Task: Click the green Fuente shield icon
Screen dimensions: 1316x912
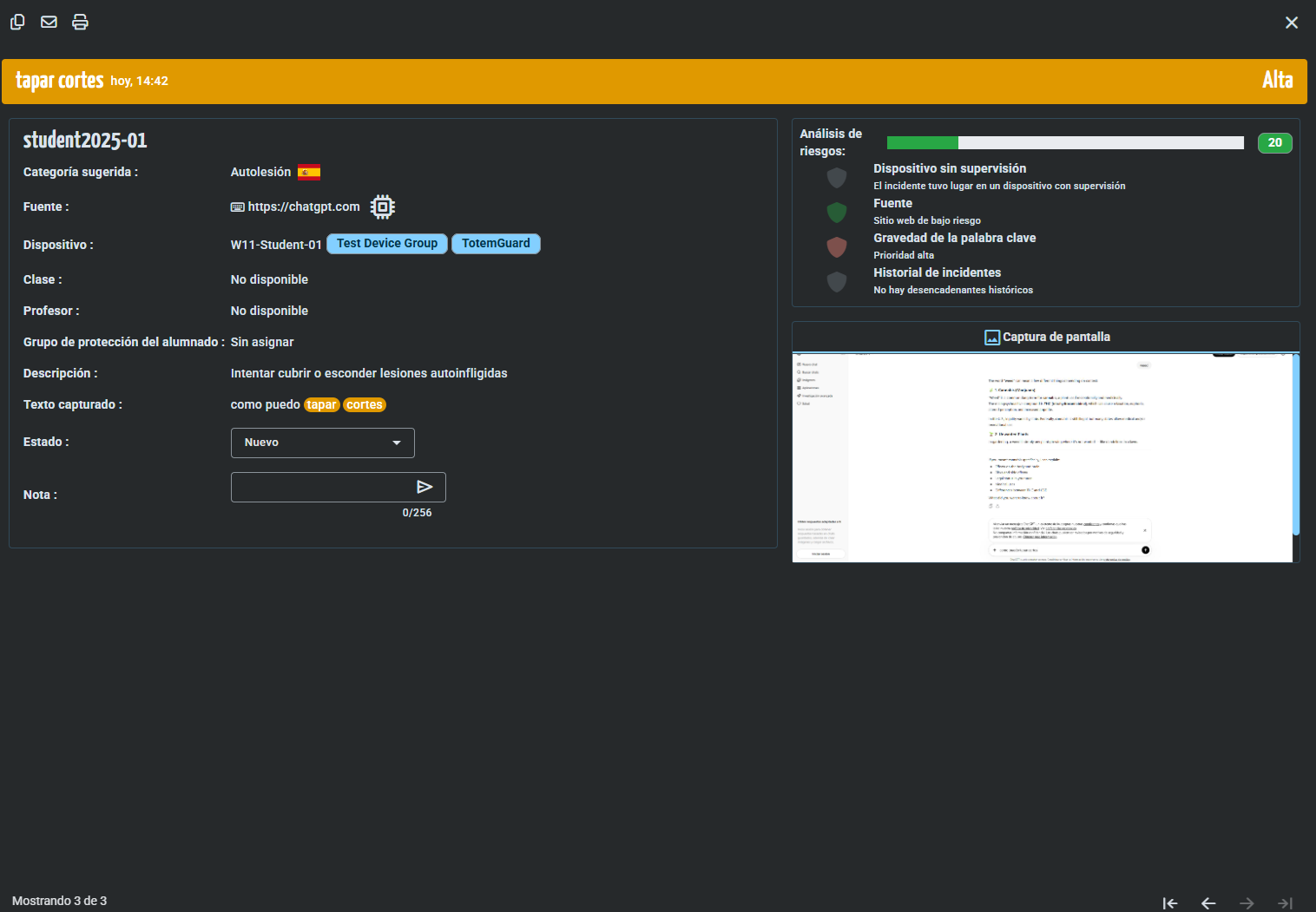Action: [837, 213]
